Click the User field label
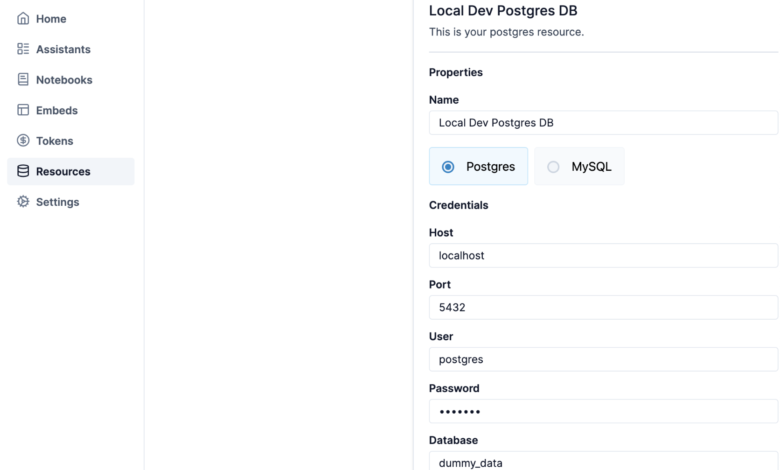 tap(441, 337)
